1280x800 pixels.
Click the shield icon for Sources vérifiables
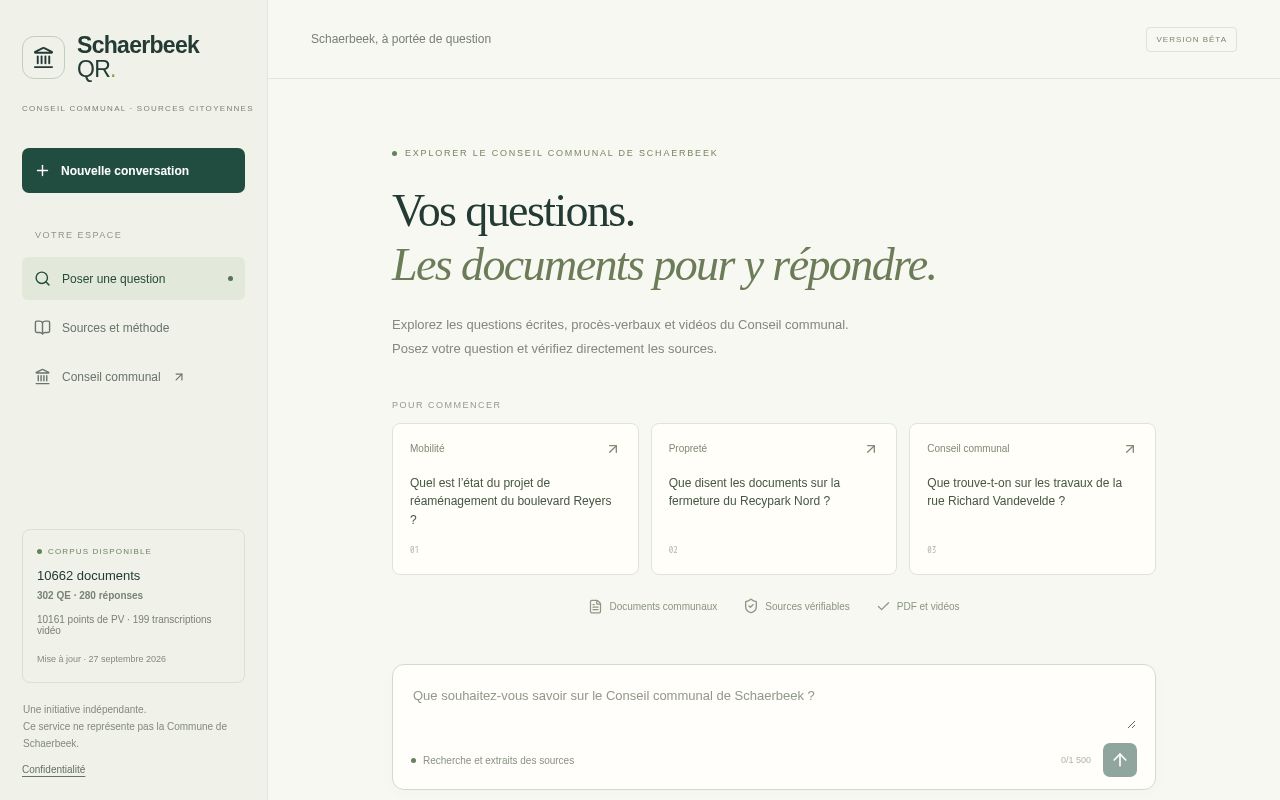(751, 606)
